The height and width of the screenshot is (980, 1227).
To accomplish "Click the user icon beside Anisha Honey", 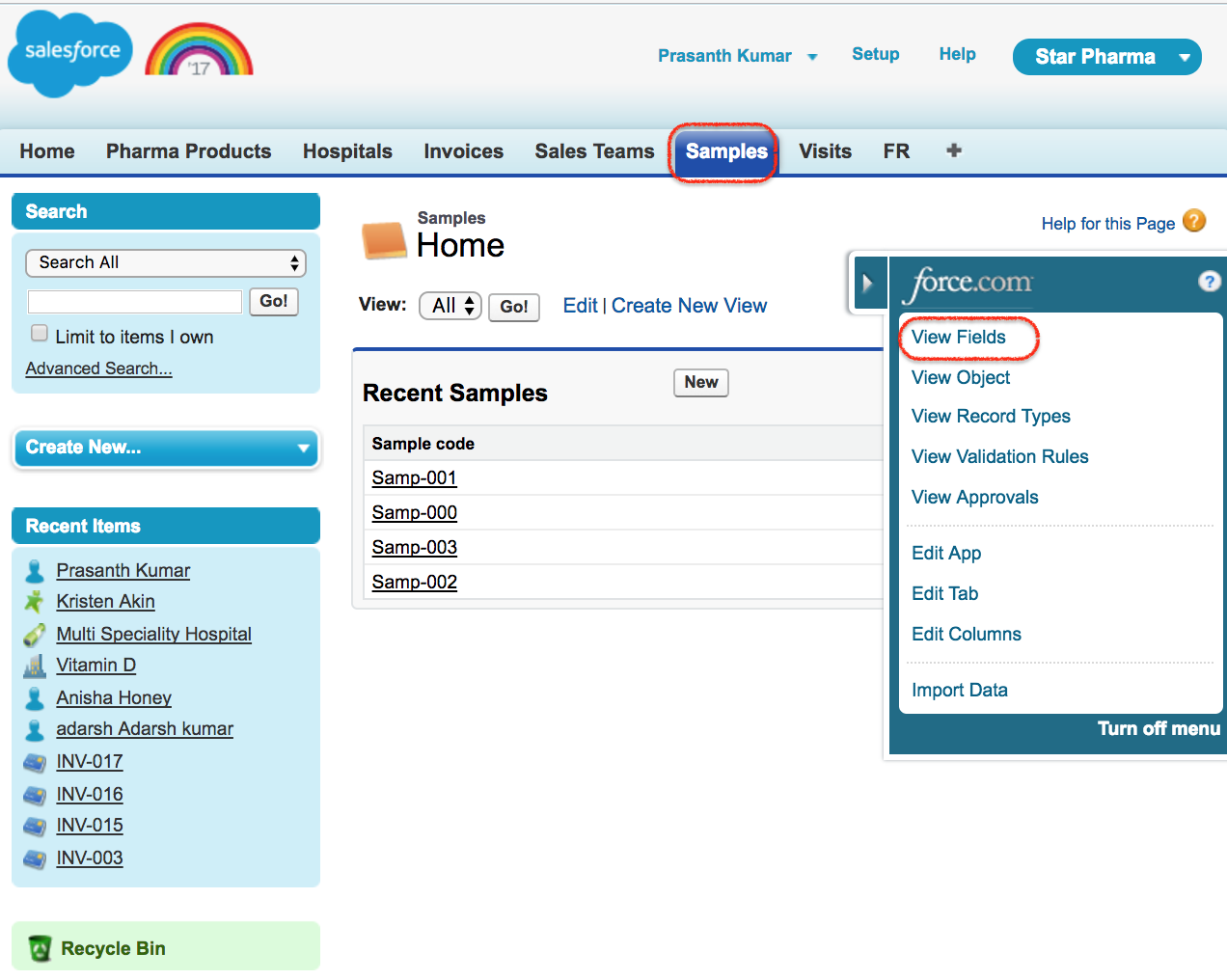I will coord(35,698).
